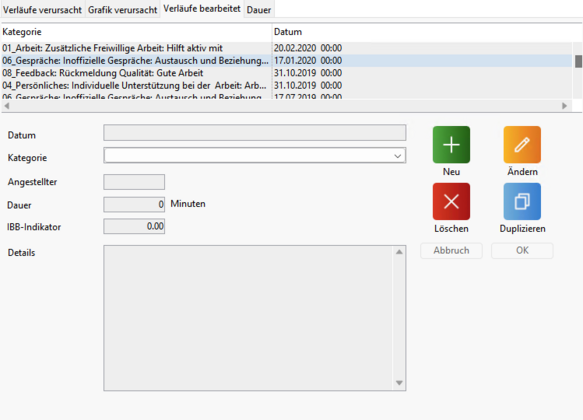Select the 01_Arbeit Zusätzliche Freiwillige Arbeit row
This screenshot has width=583, height=420.
click(286, 48)
